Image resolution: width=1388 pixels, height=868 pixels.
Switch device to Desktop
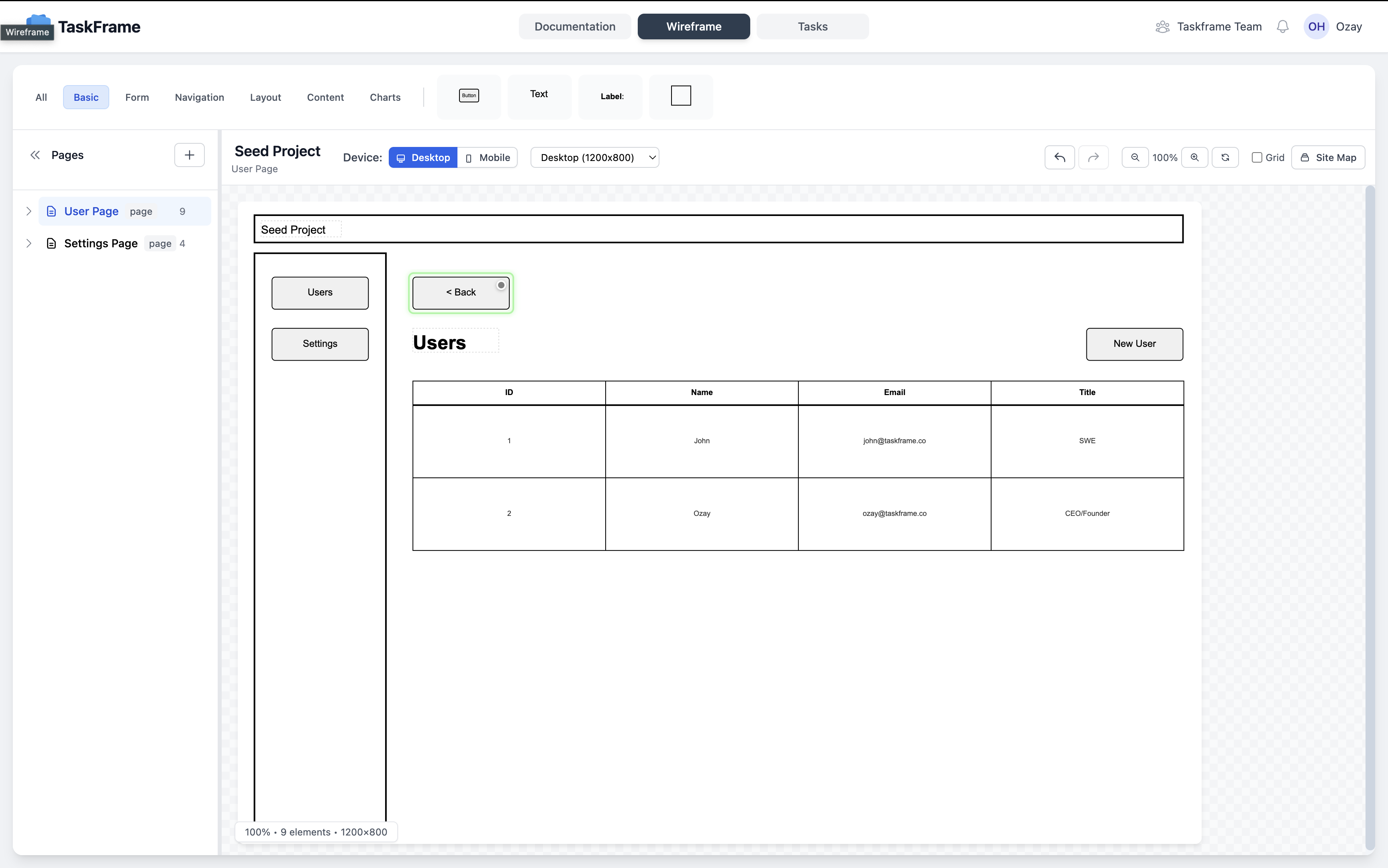[x=423, y=157]
